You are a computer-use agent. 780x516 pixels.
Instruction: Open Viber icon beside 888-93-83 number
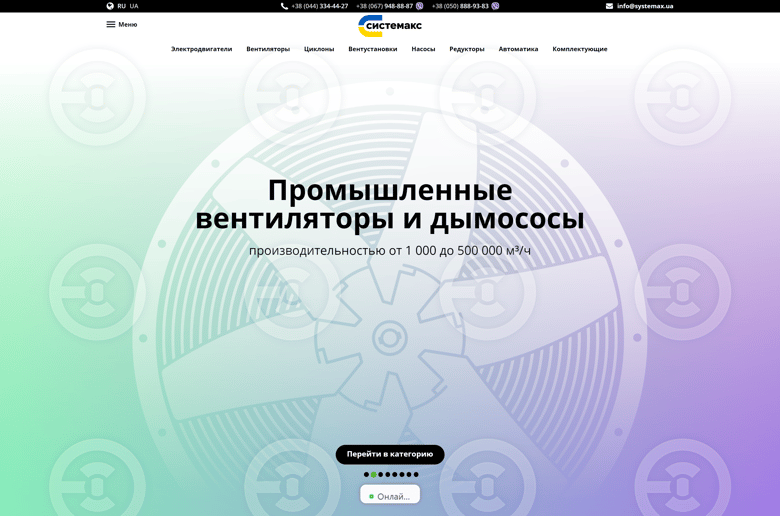(x=495, y=6)
